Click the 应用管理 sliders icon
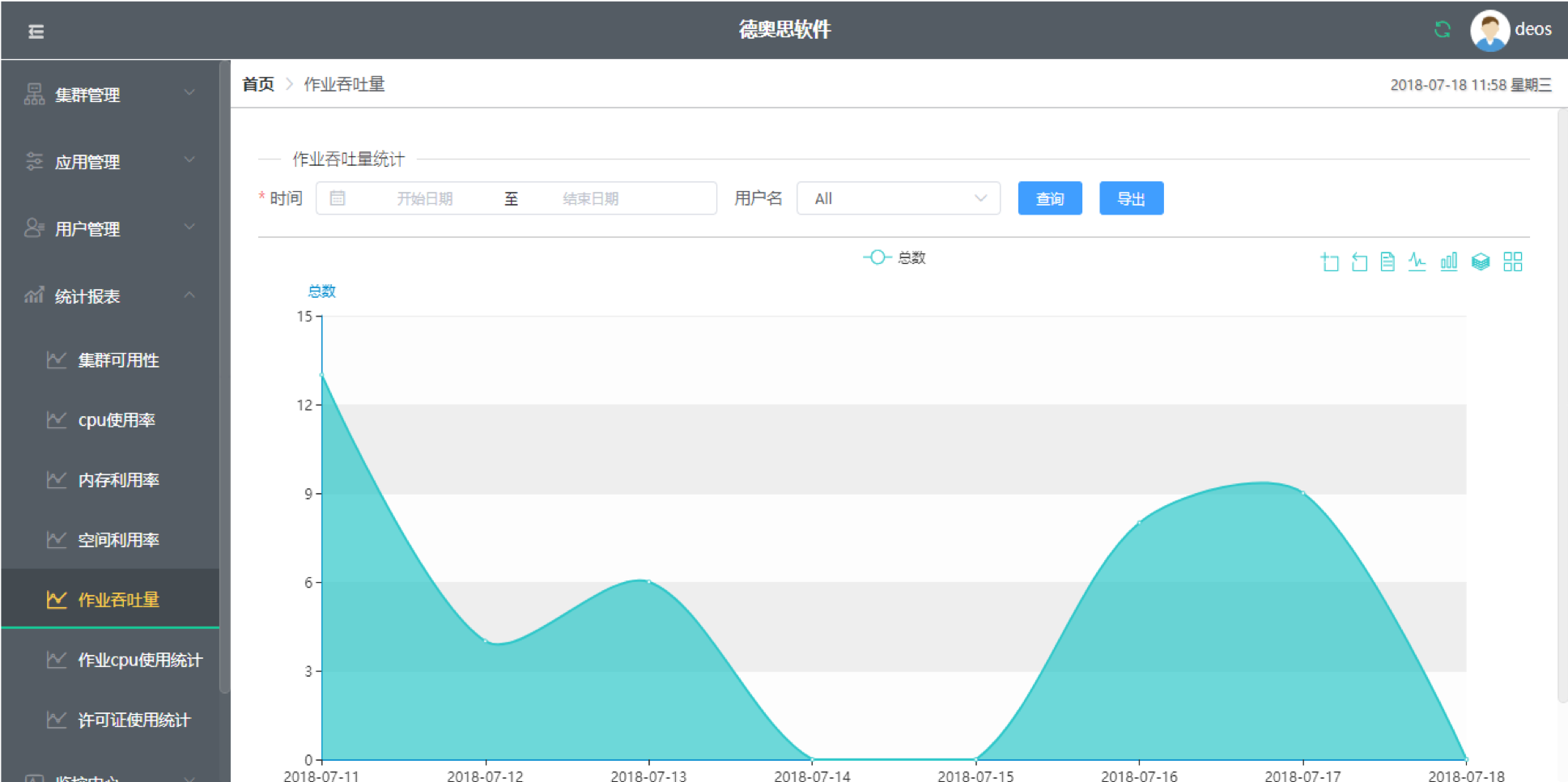1568x782 pixels. click(34, 161)
